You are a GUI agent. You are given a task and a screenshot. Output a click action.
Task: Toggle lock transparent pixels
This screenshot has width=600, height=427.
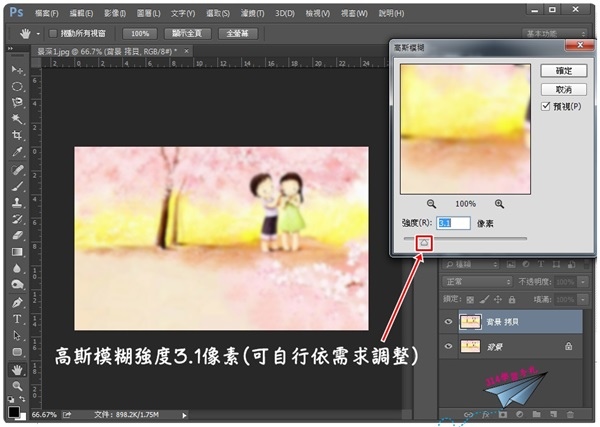(x=470, y=300)
